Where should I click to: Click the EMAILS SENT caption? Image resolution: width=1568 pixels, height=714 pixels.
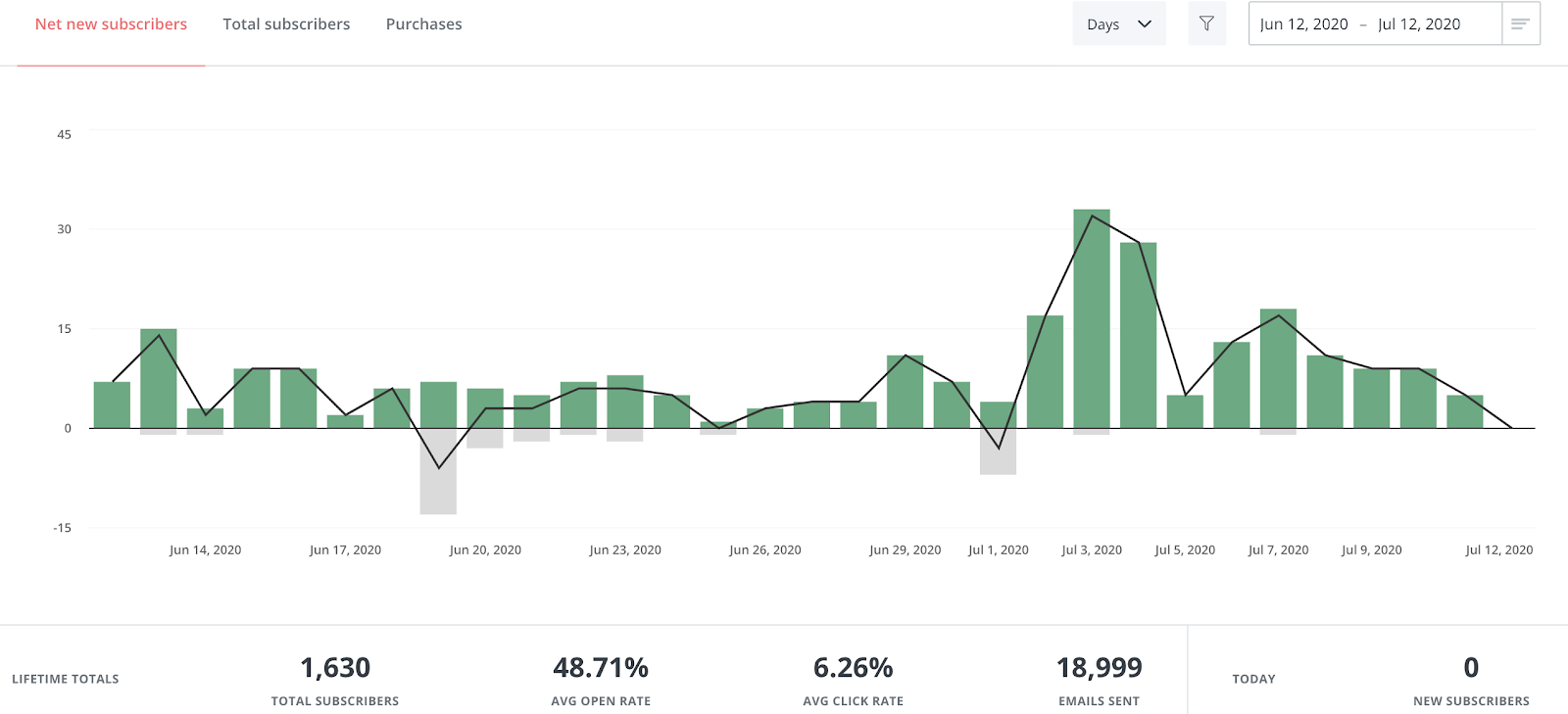point(1099,701)
